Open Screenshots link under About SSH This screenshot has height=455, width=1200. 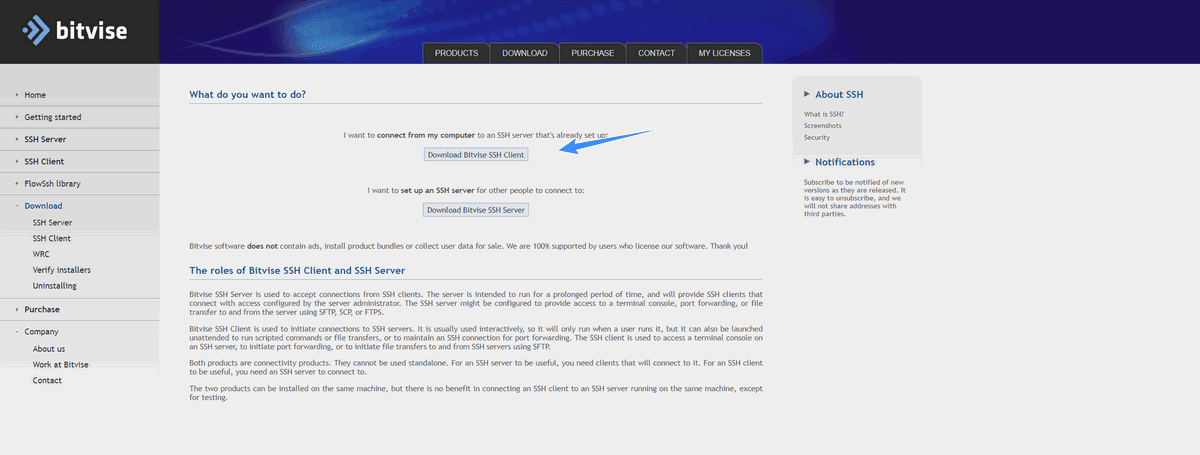pos(822,126)
